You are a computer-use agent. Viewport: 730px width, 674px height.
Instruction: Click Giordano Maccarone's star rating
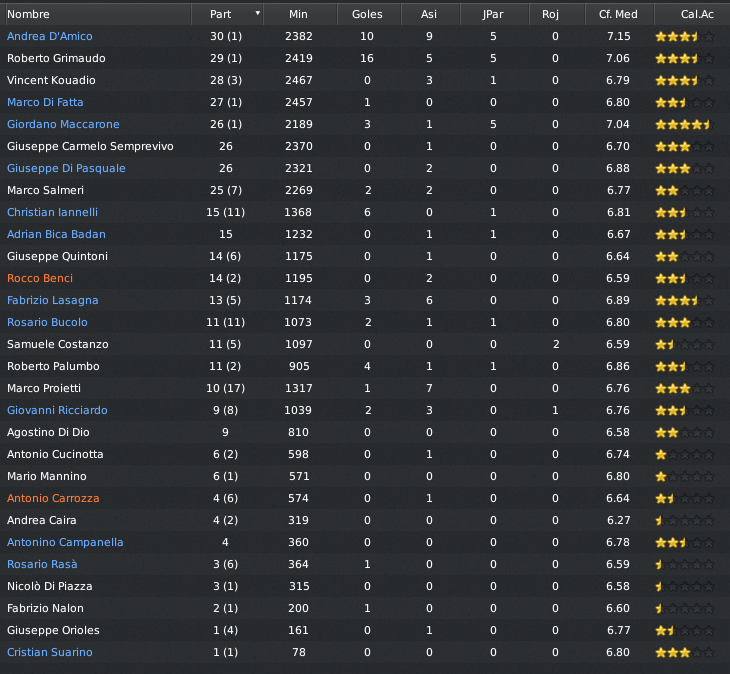click(684, 124)
